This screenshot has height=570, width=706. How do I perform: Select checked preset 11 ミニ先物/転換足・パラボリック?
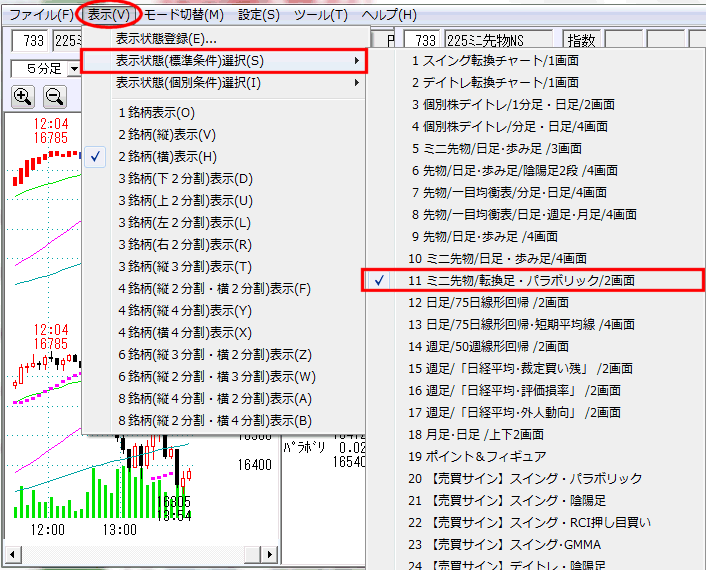coord(535,280)
